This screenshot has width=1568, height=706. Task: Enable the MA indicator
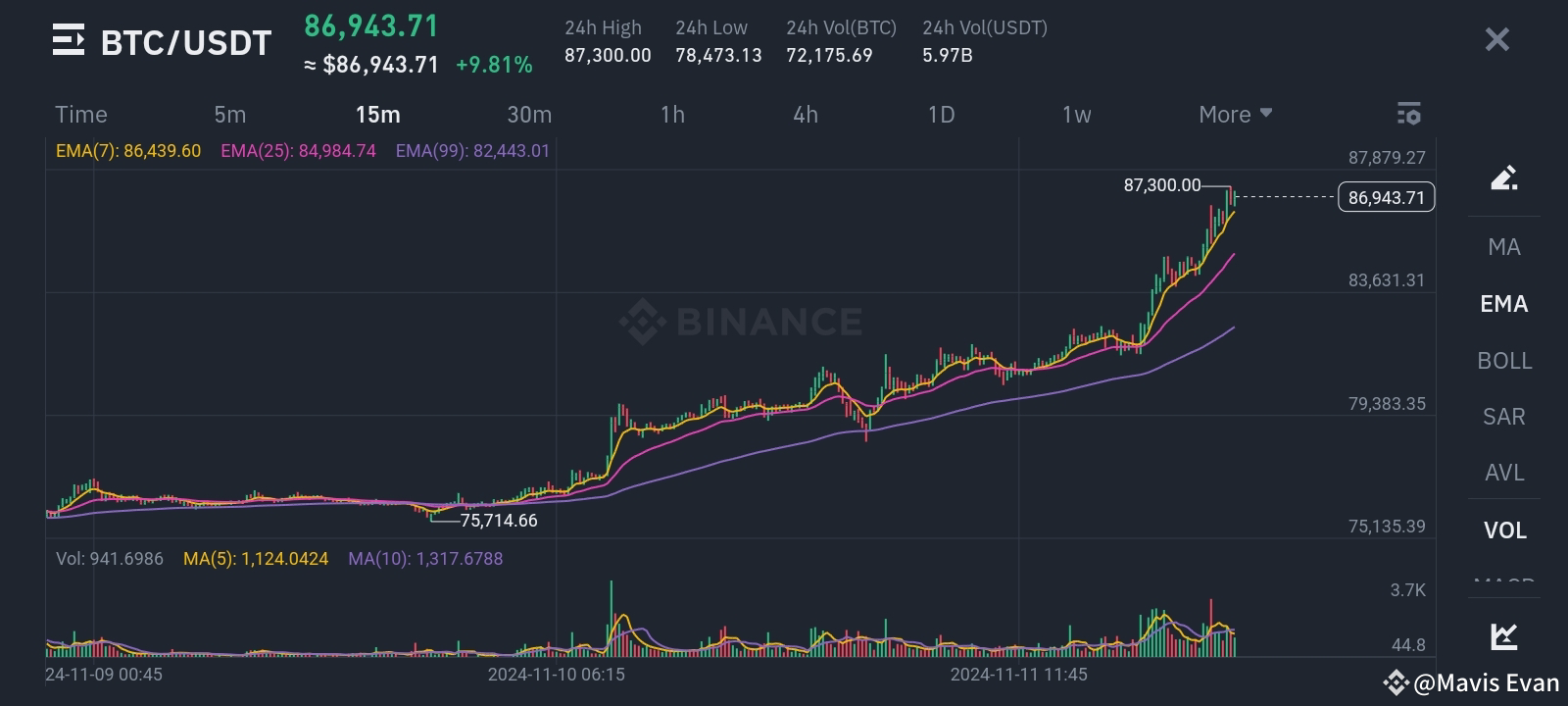pos(1502,247)
